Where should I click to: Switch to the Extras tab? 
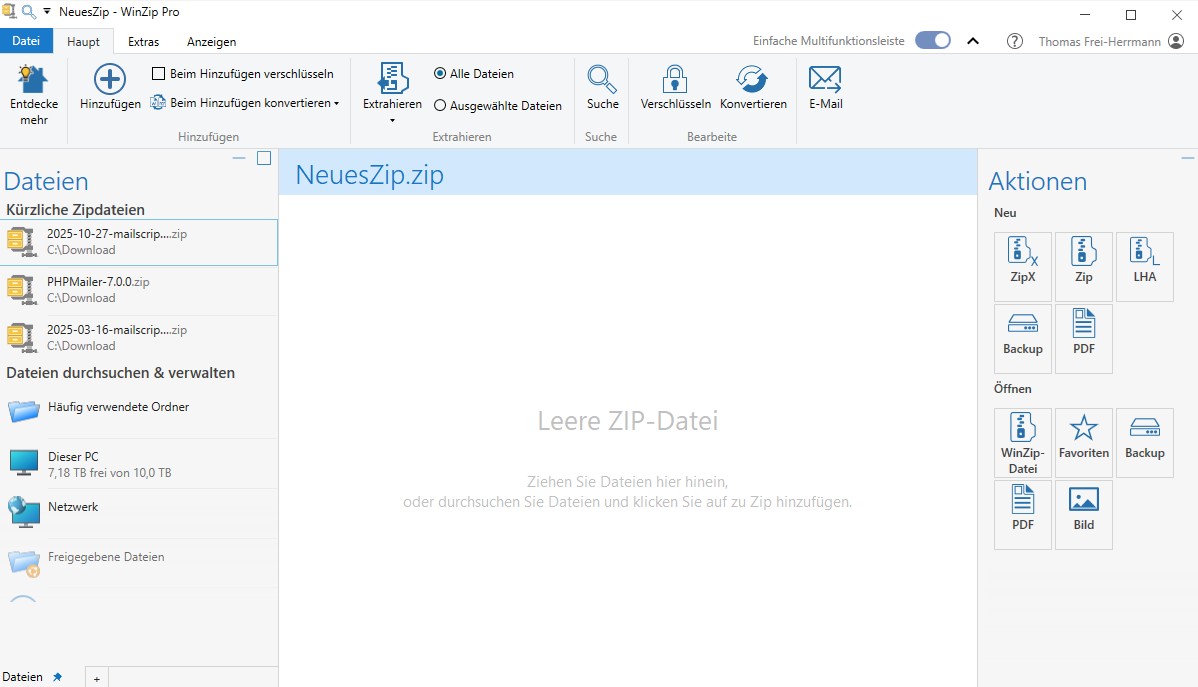click(143, 42)
